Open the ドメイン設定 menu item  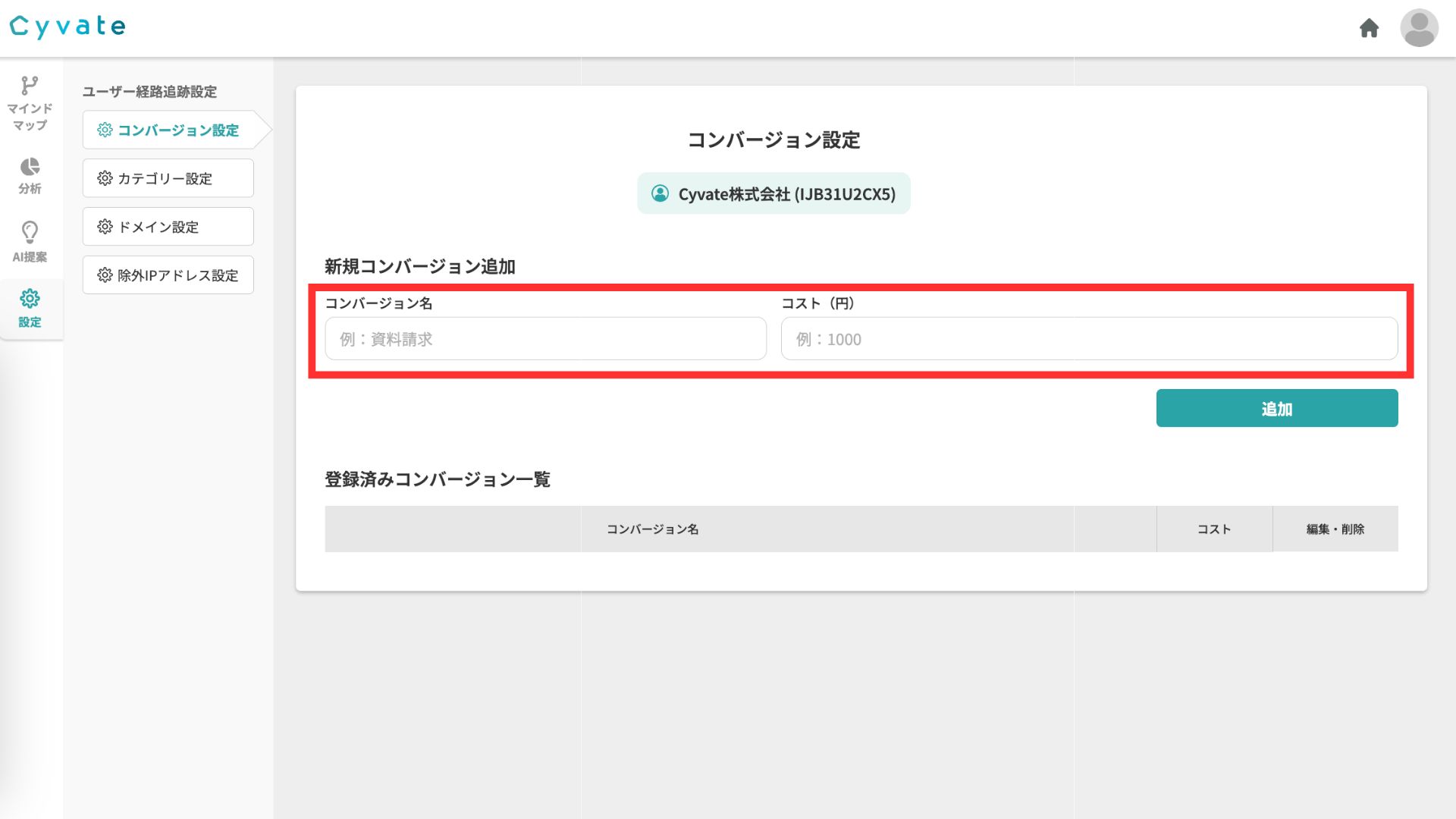[x=168, y=227]
